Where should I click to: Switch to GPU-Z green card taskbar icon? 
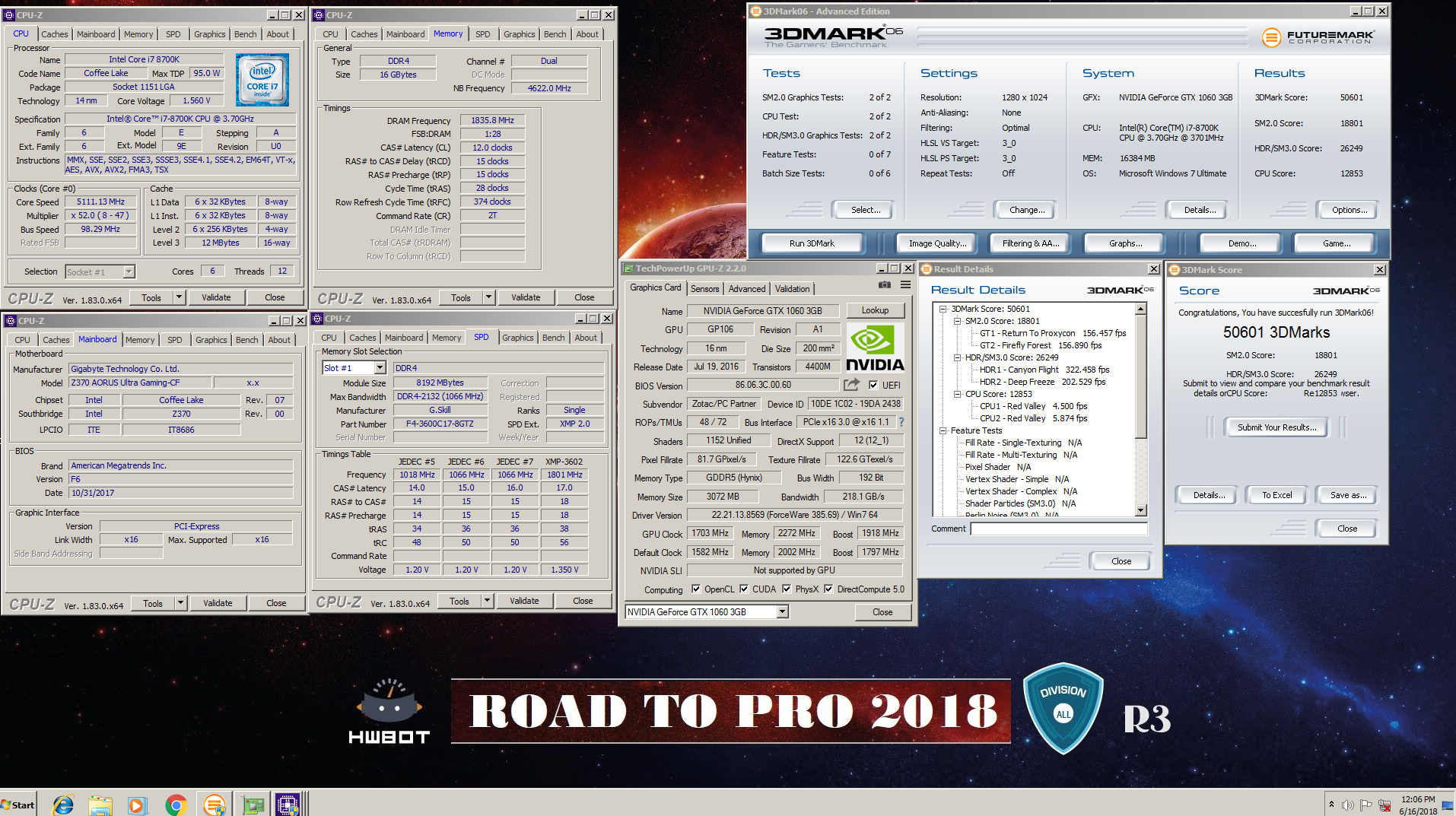click(253, 805)
